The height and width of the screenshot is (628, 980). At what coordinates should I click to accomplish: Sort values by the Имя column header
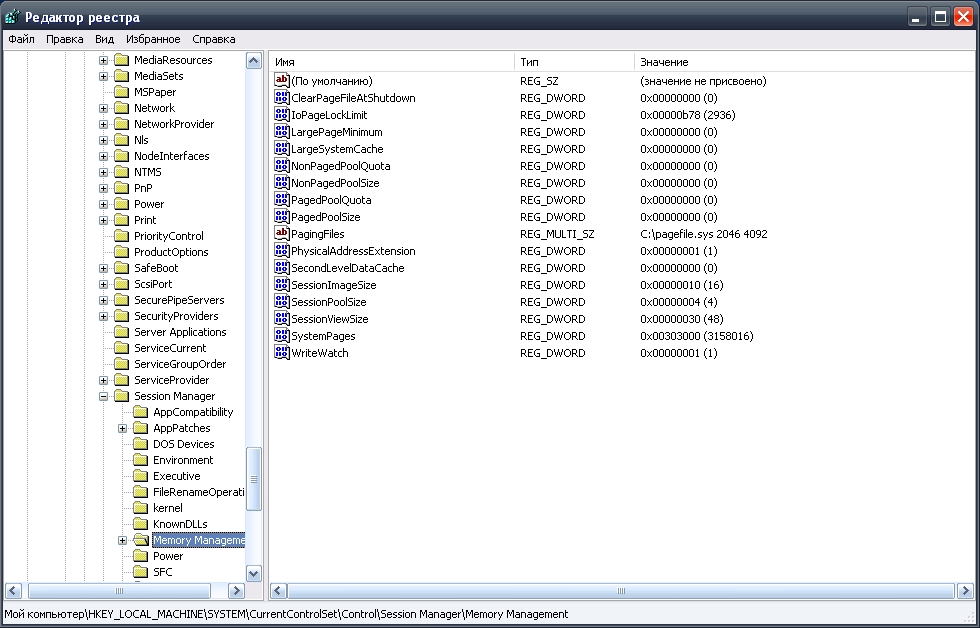pyautogui.click(x=392, y=62)
